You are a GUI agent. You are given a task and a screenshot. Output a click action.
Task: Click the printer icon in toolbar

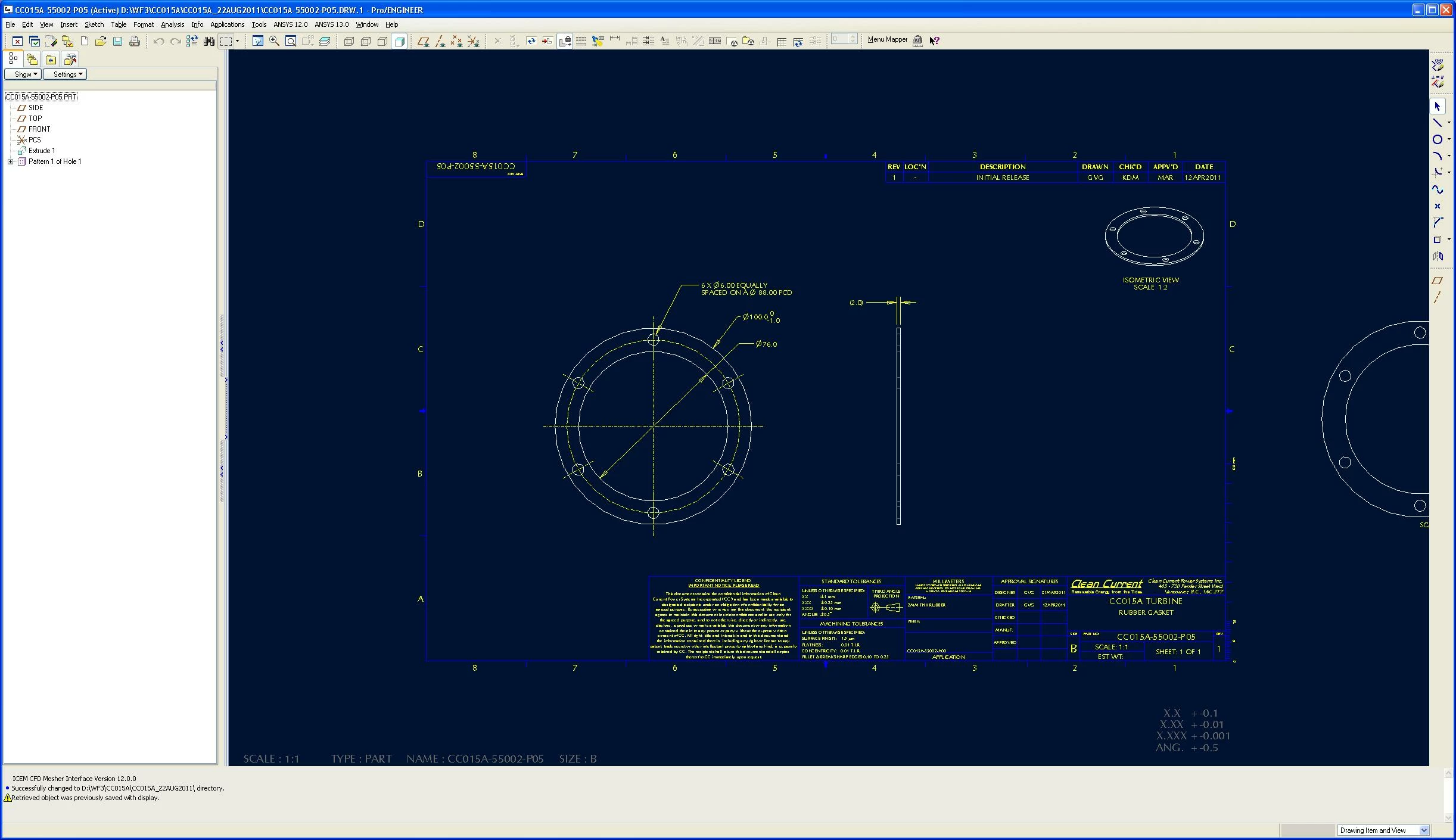pyautogui.click(x=135, y=41)
